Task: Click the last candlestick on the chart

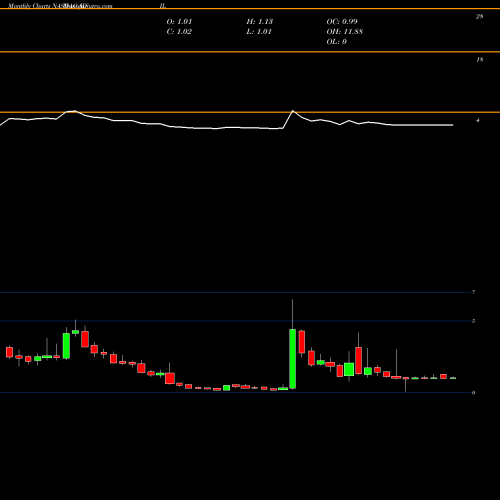Action: (453, 378)
